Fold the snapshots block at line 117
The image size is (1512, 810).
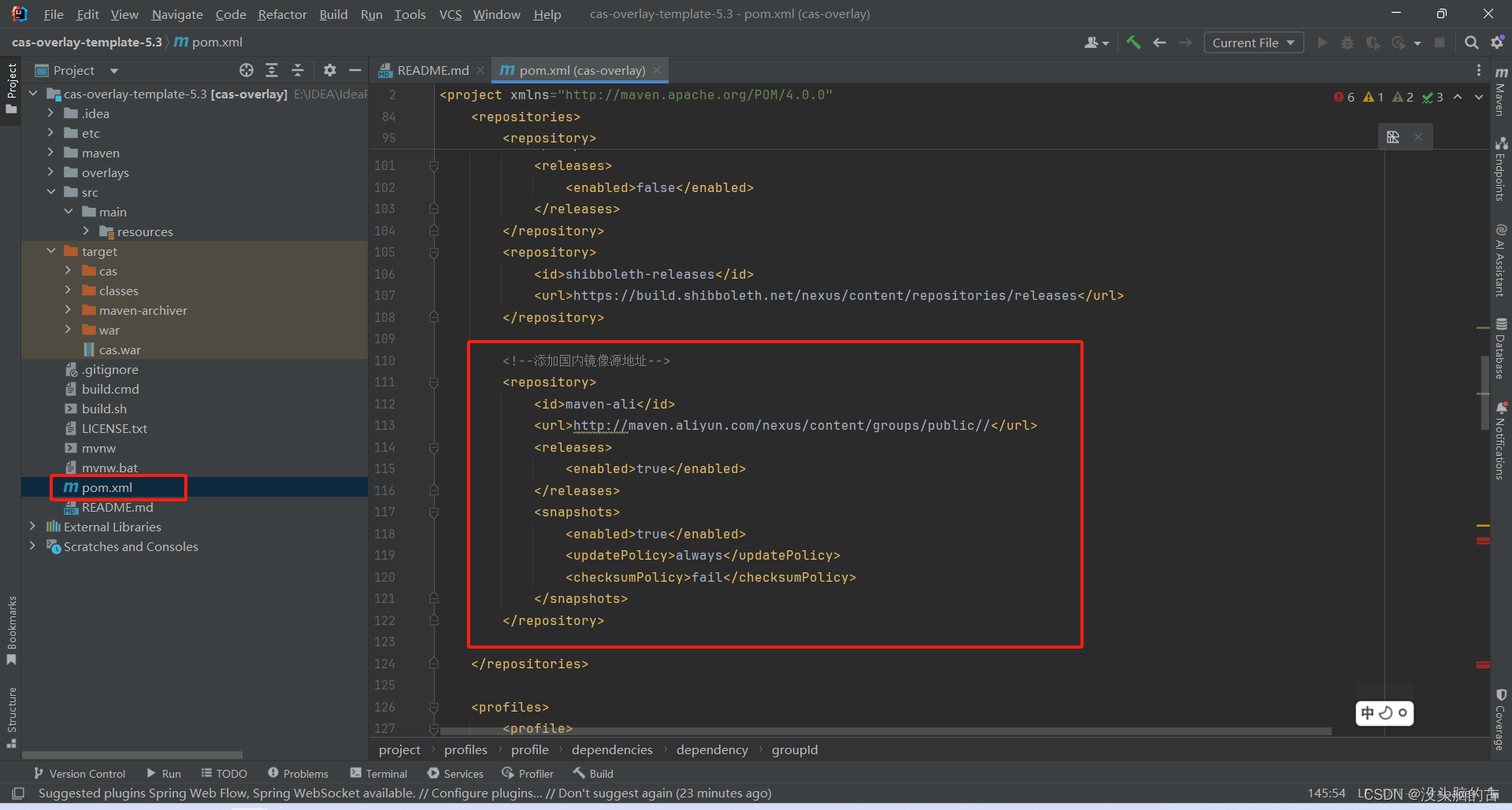pos(434,512)
